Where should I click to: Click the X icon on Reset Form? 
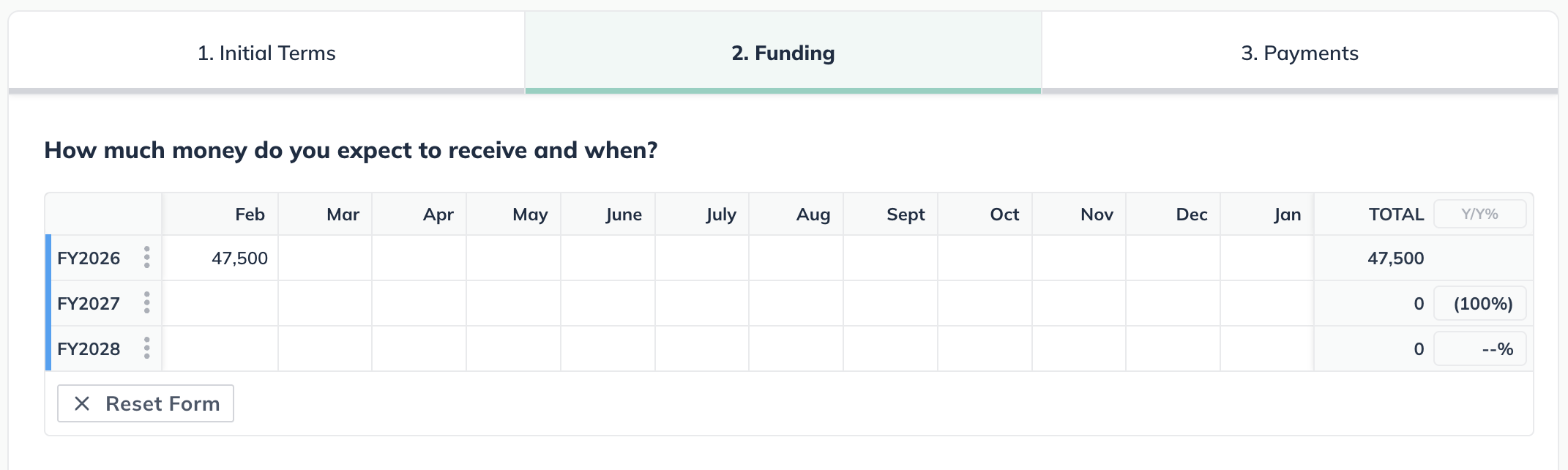(82, 403)
